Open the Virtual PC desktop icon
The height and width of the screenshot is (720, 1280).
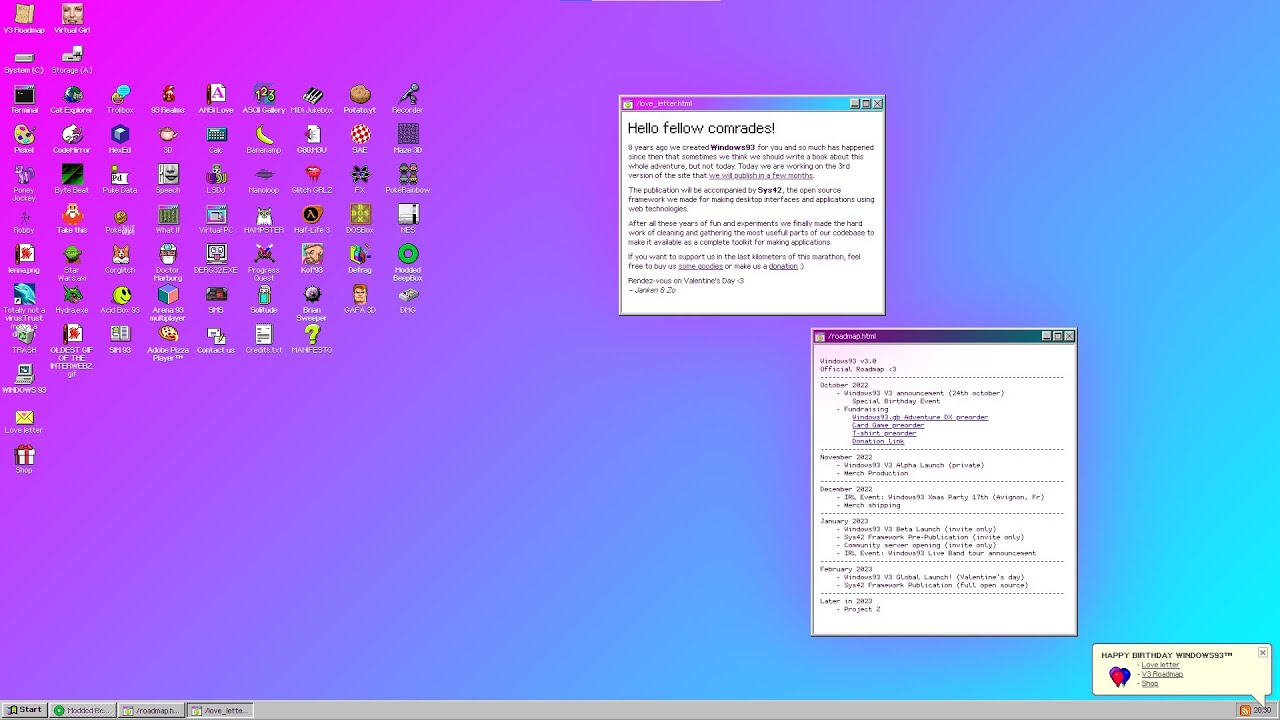[216, 219]
